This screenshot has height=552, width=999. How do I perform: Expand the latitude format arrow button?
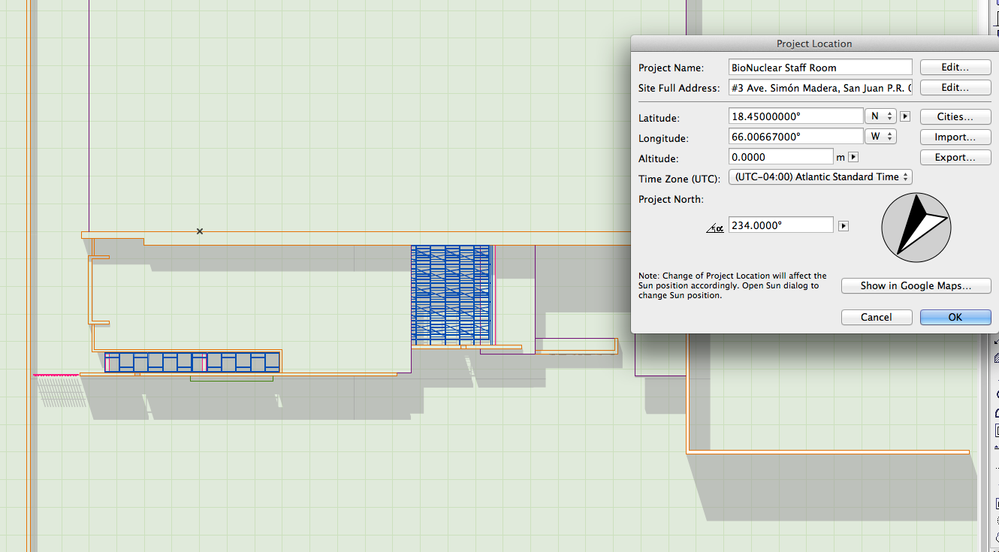pos(905,117)
